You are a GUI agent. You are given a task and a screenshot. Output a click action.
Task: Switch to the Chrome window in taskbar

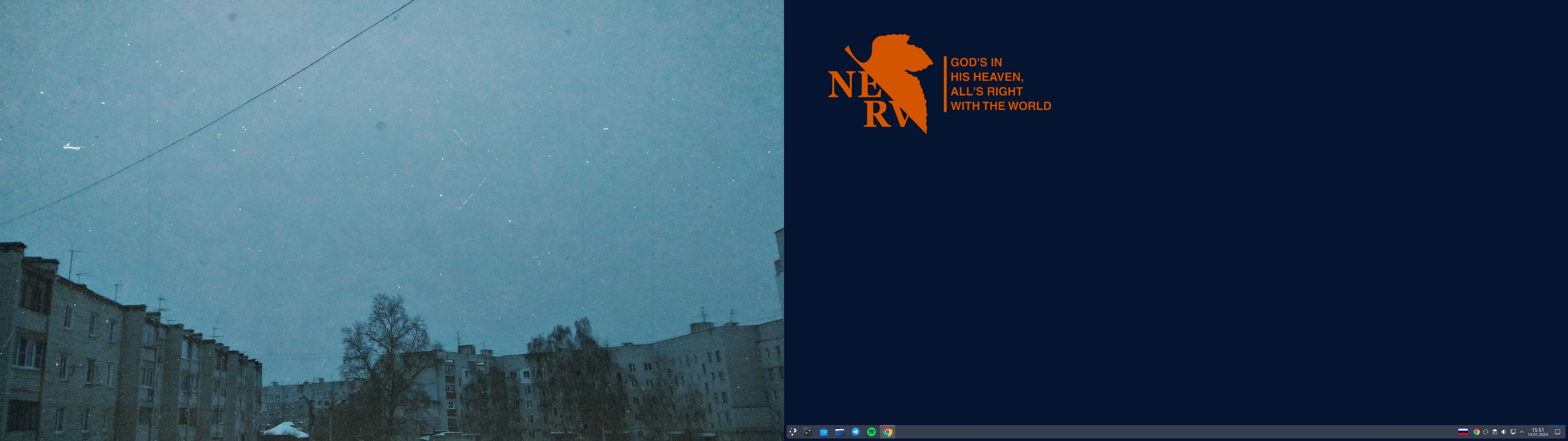coord(888,432)
